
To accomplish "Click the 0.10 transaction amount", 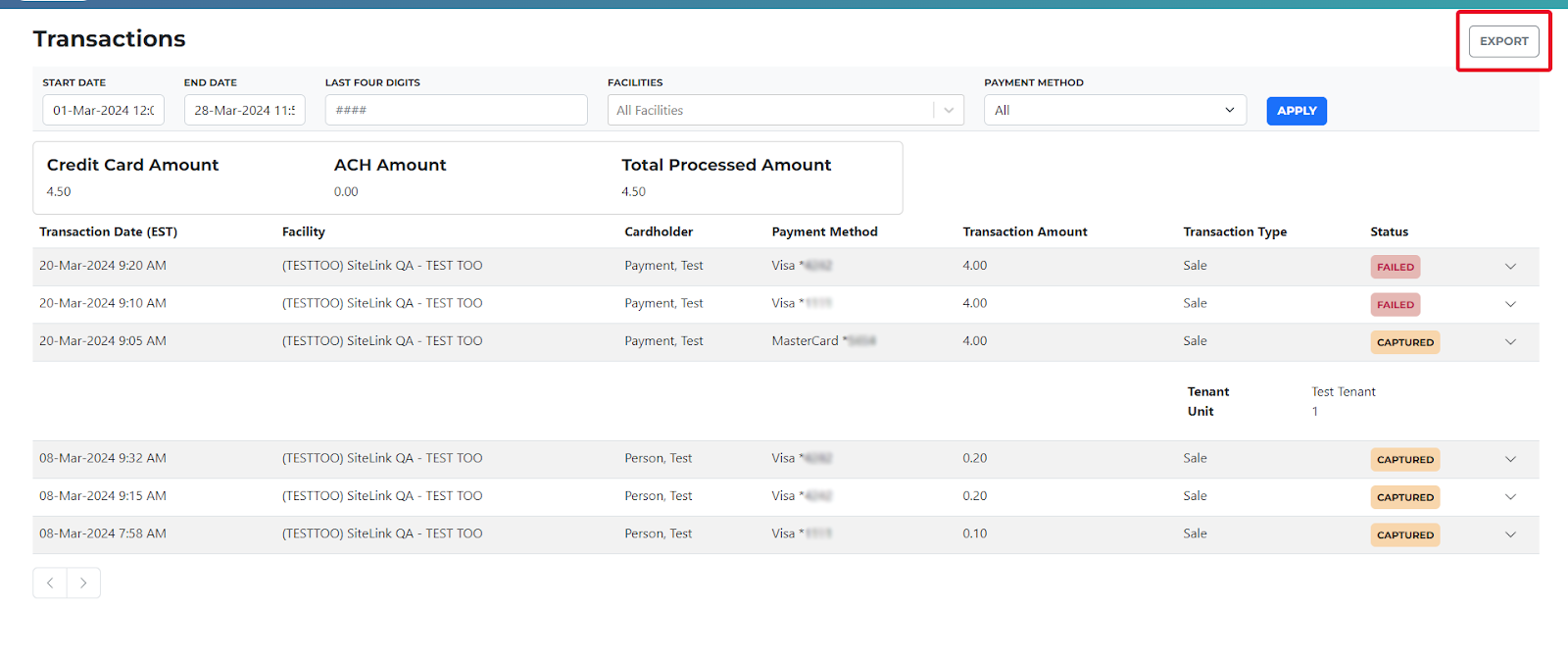I will [x=974, y=533].
